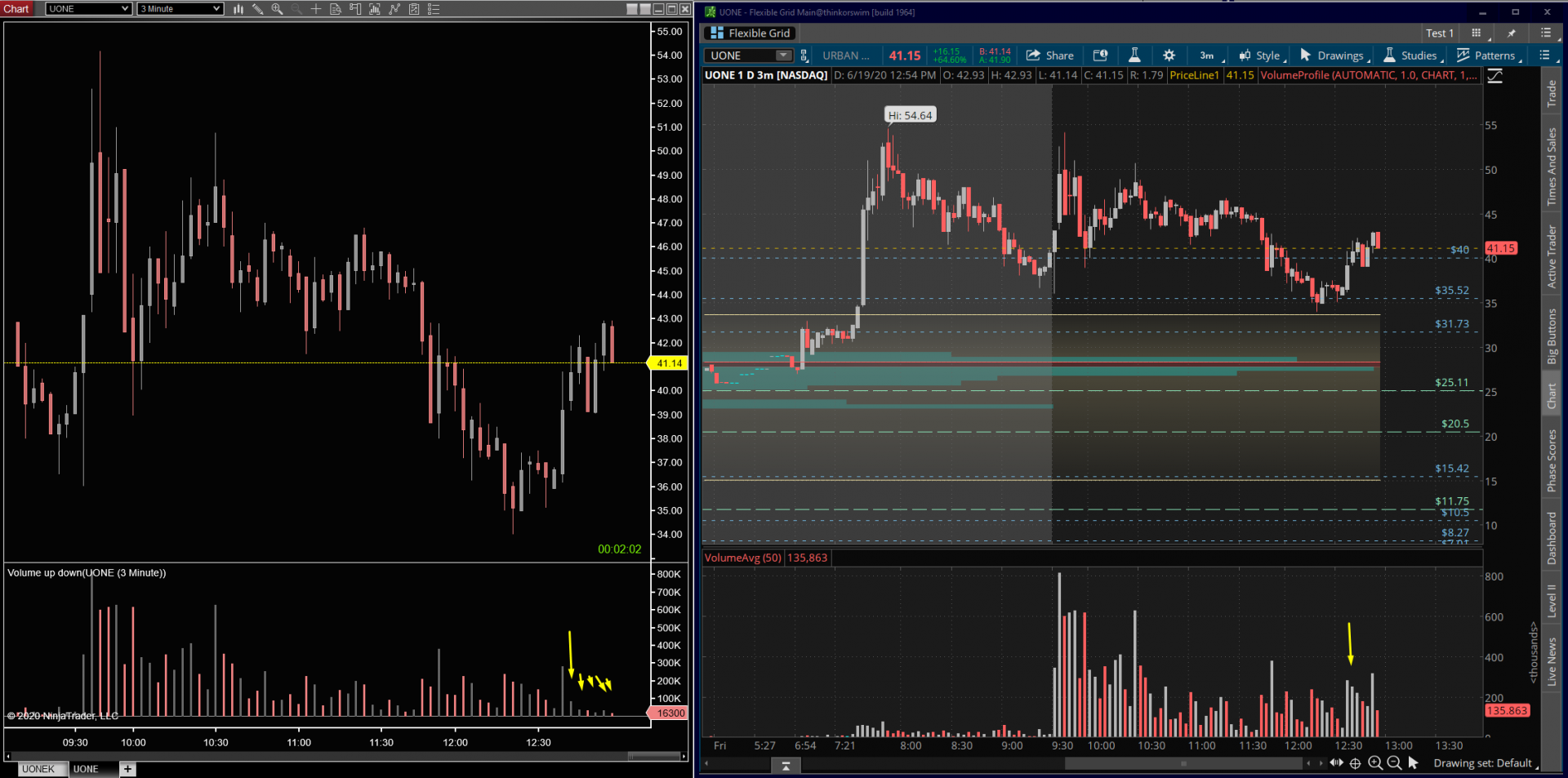Click the VolumeAvg (50) study label
Viewport: 1568px width, 778px height.
[743, 558]
